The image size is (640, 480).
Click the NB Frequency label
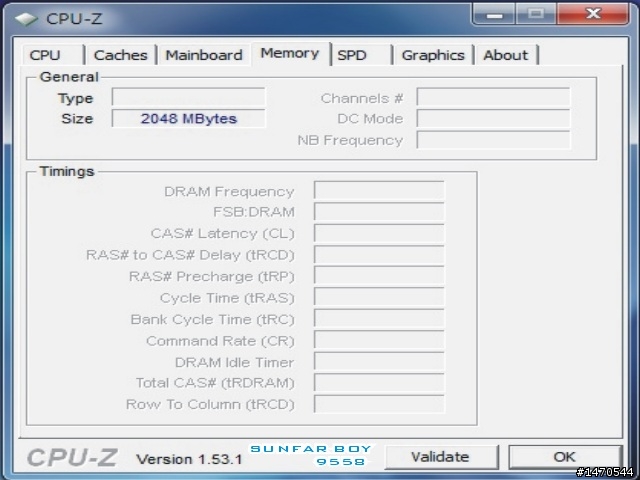point(350,140)
